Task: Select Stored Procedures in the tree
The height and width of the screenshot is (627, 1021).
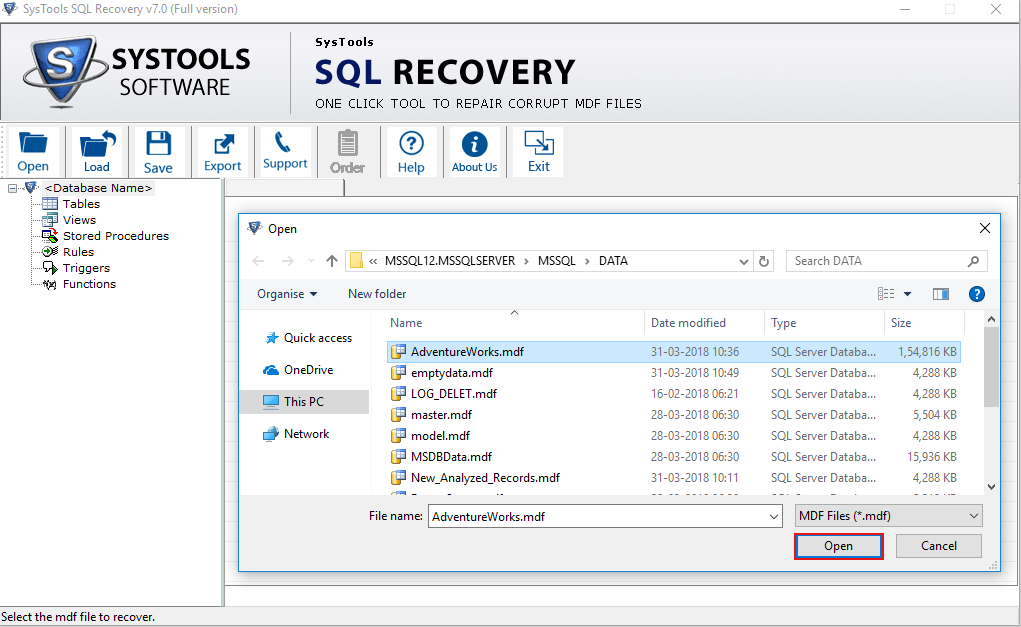Action: pos(115,236)
